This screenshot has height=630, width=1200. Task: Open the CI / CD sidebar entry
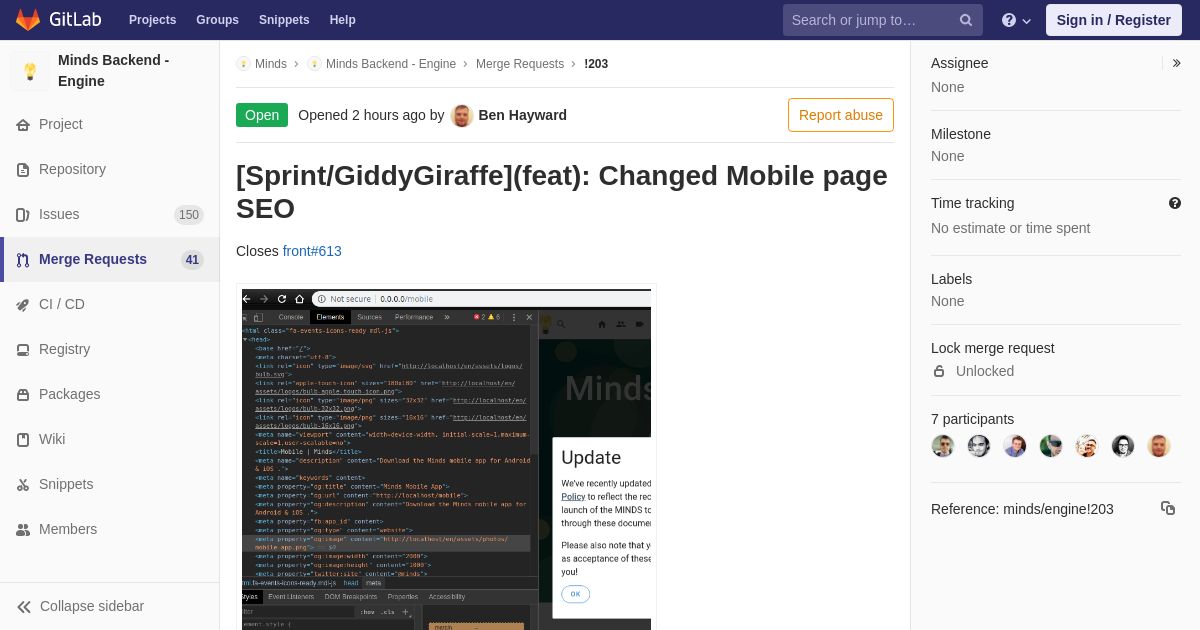point(110,304)
